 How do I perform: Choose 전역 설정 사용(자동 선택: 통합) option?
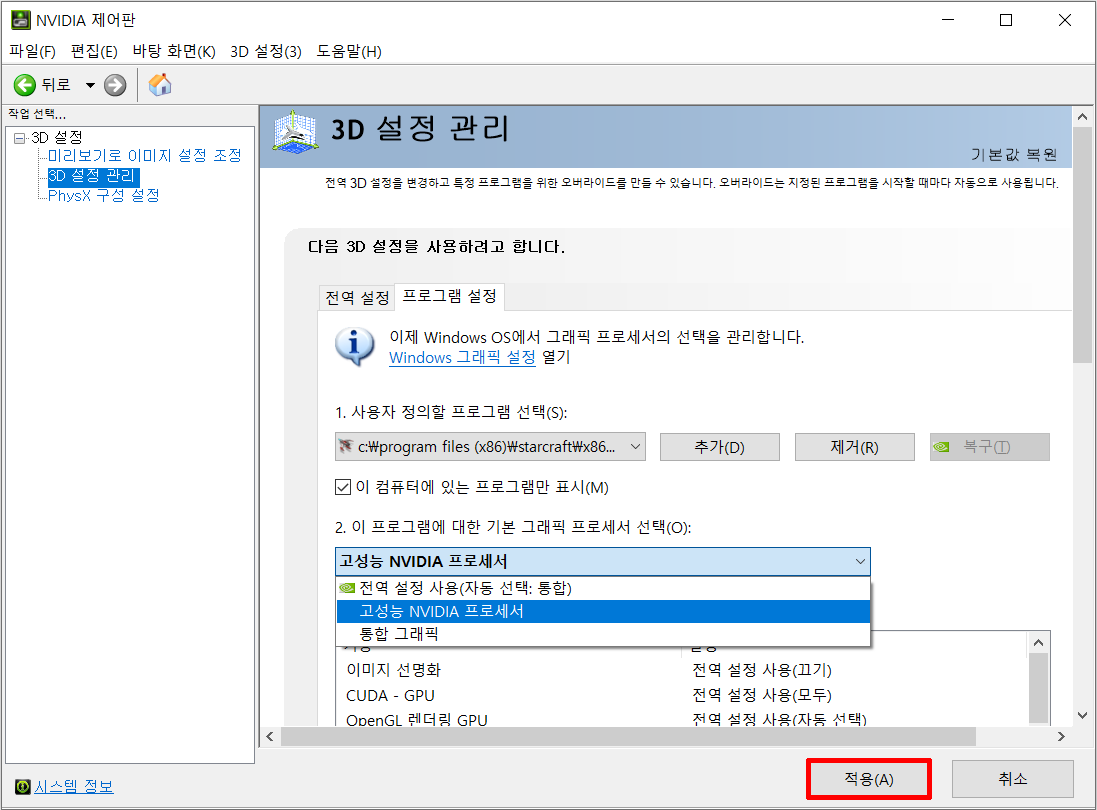click(x=603, y=588)
